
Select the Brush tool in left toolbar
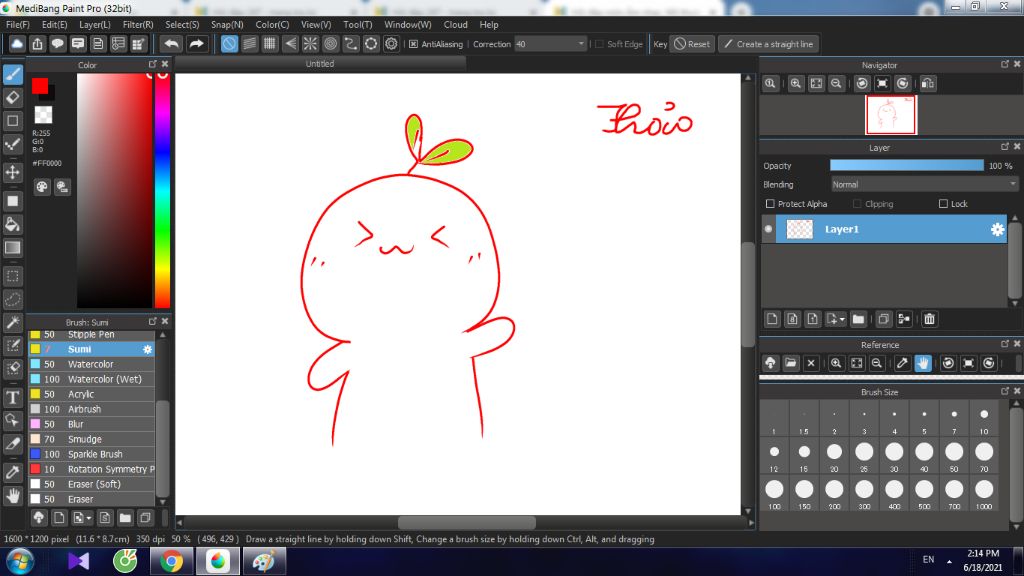[x=13, y=74]
